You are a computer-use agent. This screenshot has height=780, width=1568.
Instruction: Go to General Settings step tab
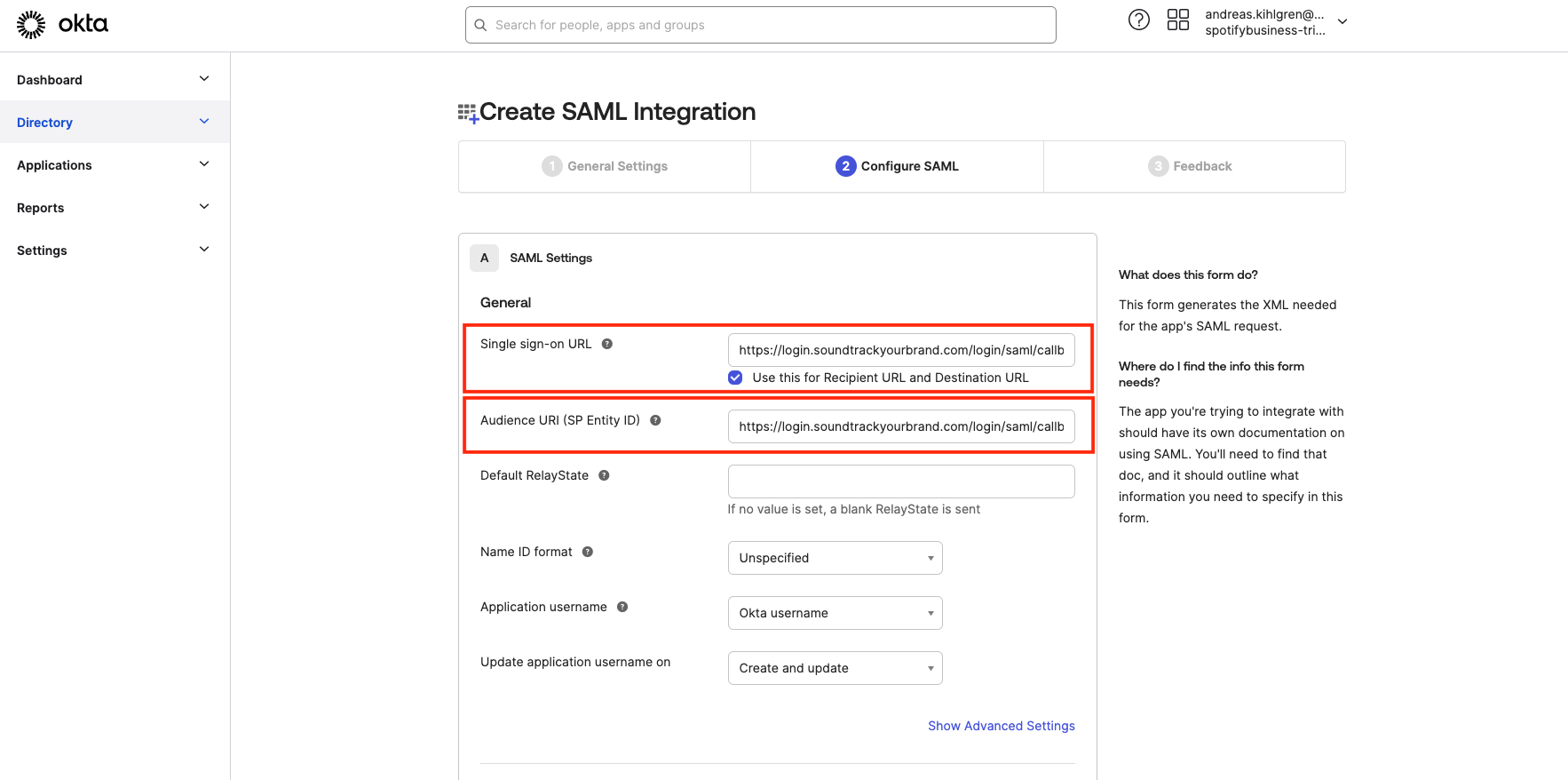[x=605, y=166]
